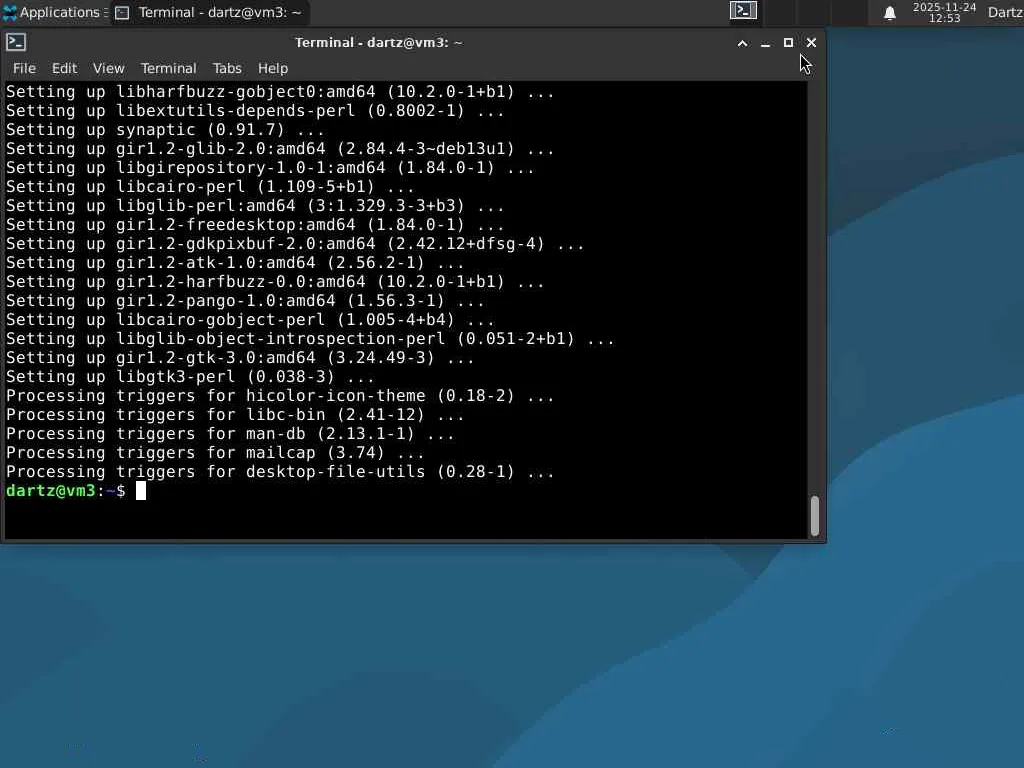1024x768 pixels.
Task: Click the terminal scrollbar thumb
Action: (x=814, y=515)
